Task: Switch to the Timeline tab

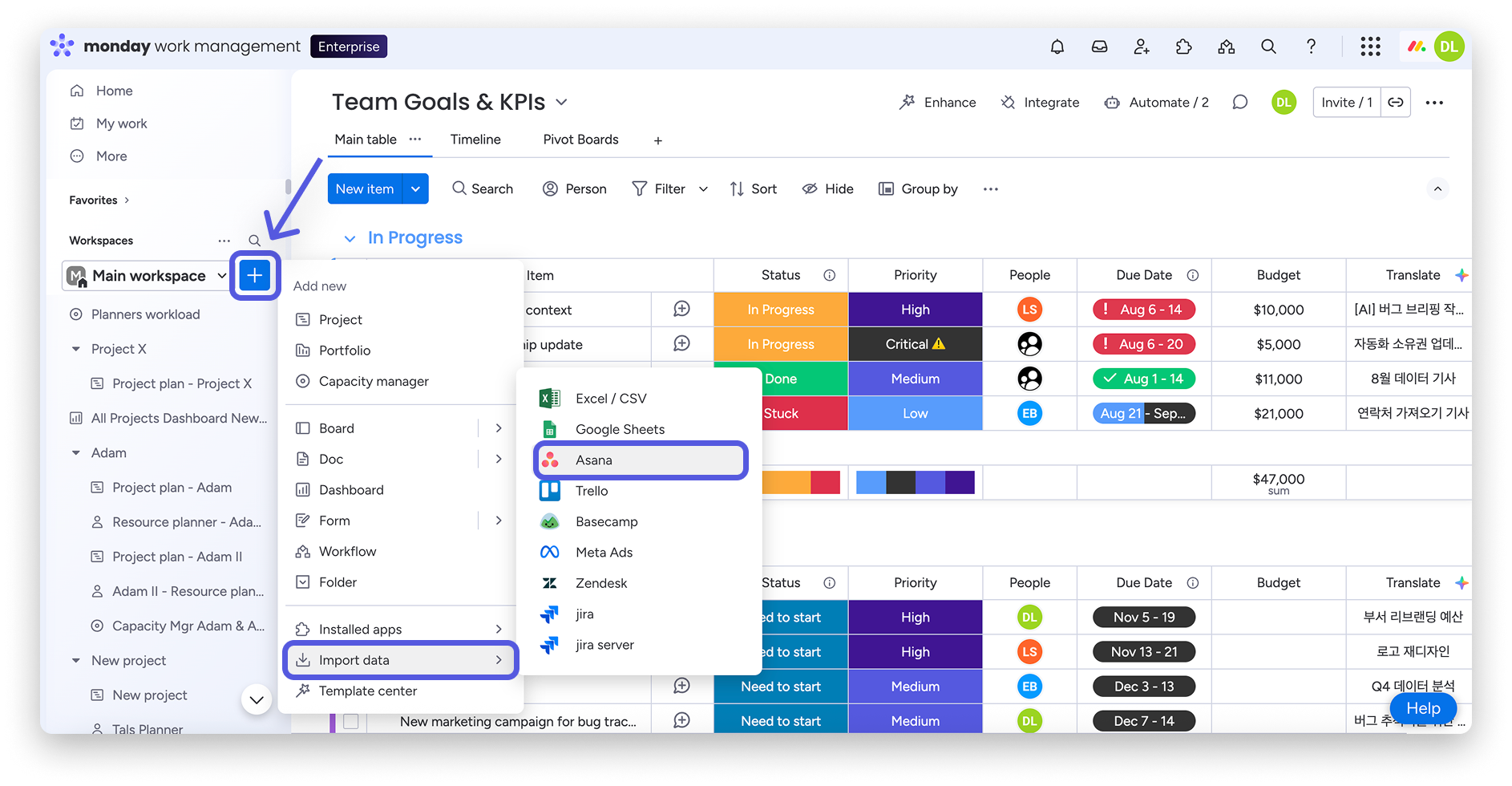Action: [x=475, y=140]
